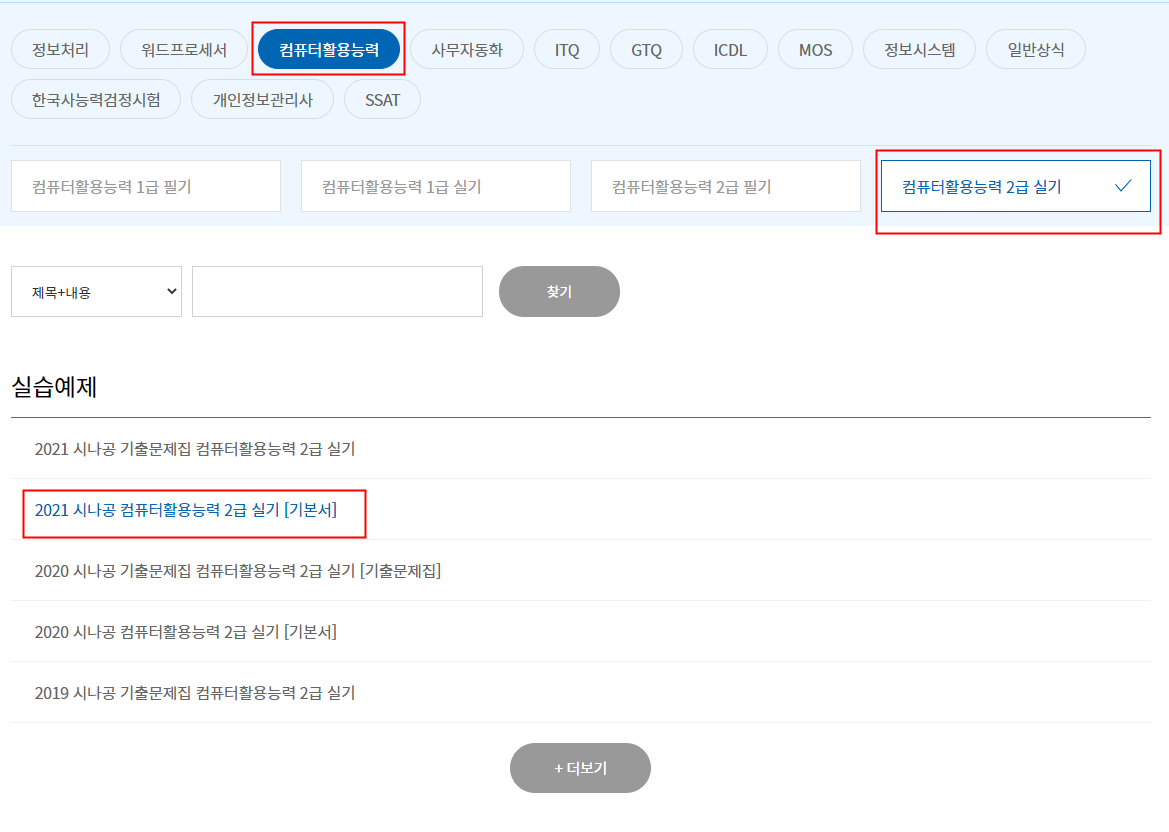The image size is (1169, 832).
Task: Select the GTQ category tab
Action: pos(646,50)
